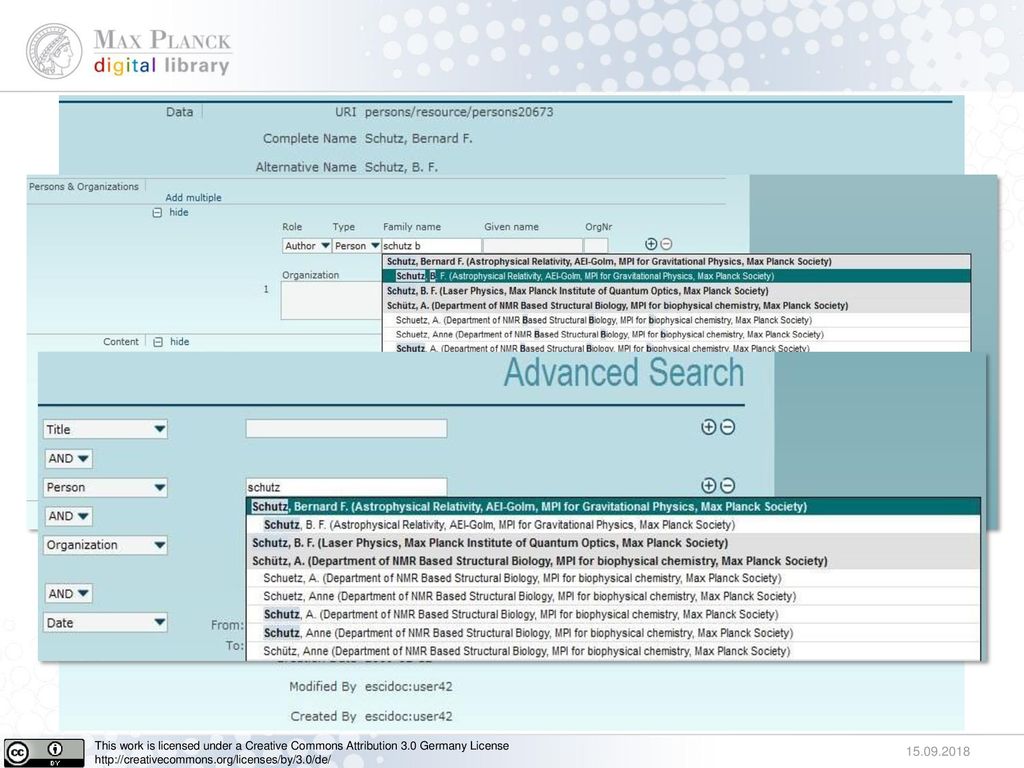
Task: Open the Author role dropdown
Action: [306, 246]
